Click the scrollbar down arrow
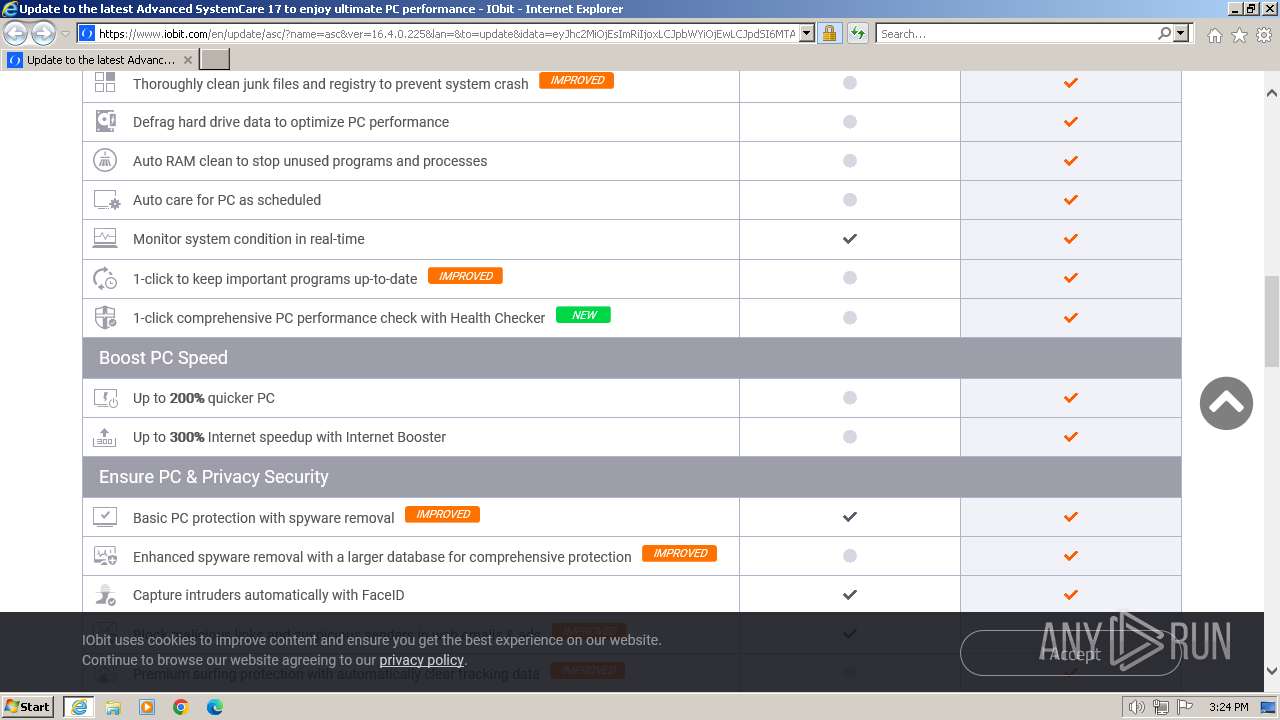 (x=1272, y=671)
